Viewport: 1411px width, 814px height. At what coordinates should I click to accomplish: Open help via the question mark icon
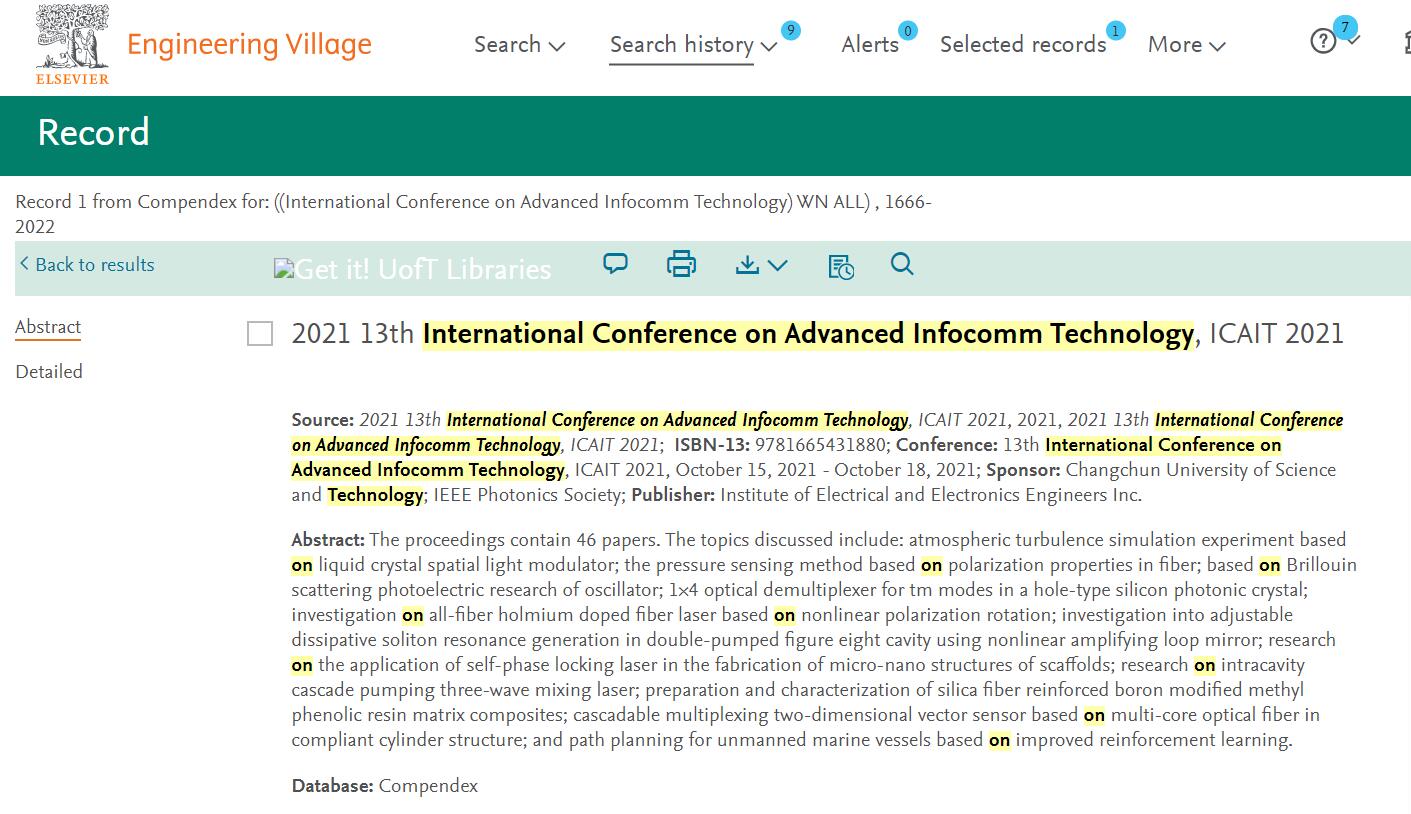1323,41
